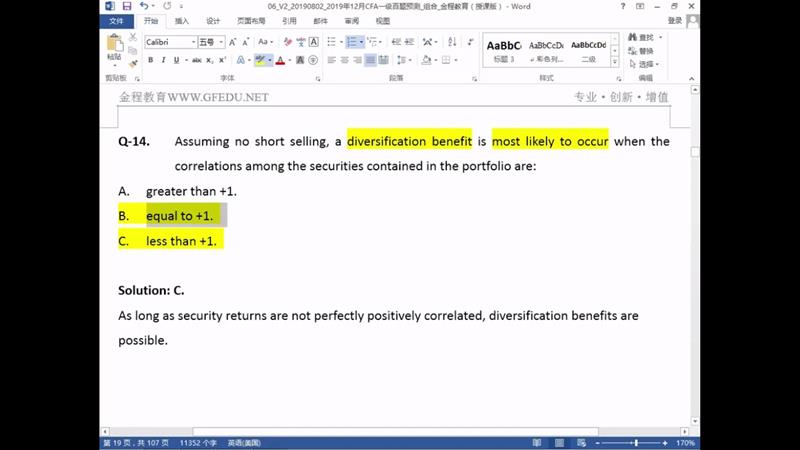
Task: Apply the Heading 3 (标题 3) style
Action: click(x=504, y=51)
